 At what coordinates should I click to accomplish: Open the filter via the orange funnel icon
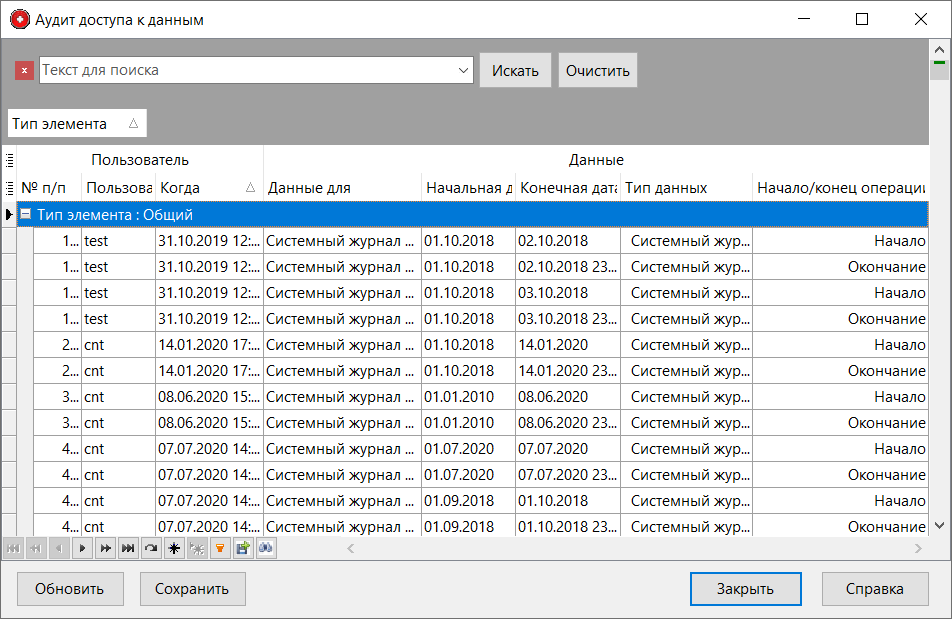221,548
